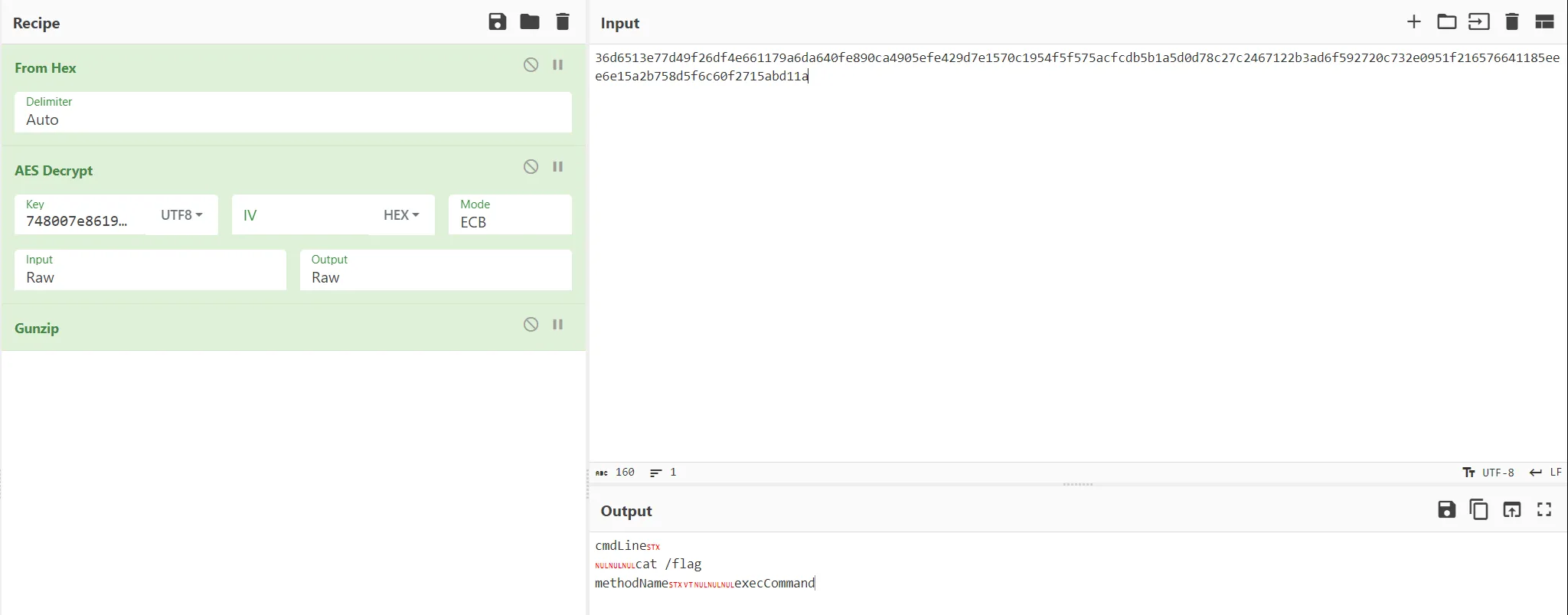Change the UTF-8 input character encoding

tap(1489, 473)
